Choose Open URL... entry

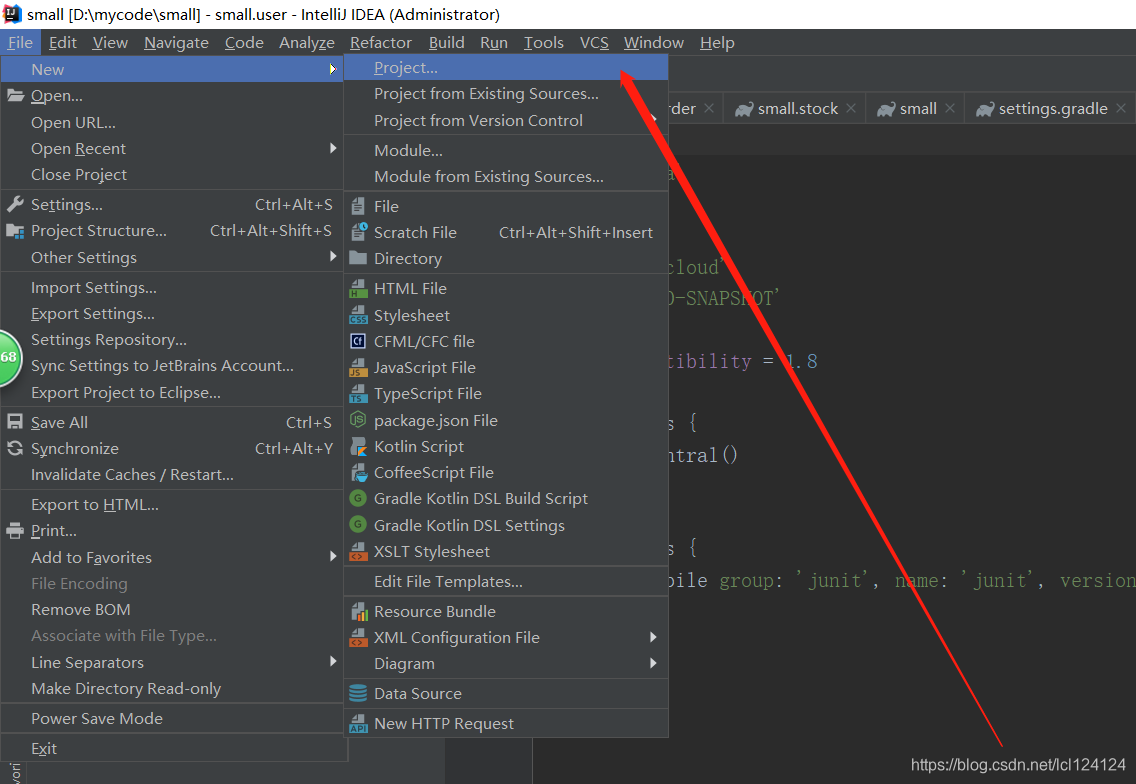172,122
